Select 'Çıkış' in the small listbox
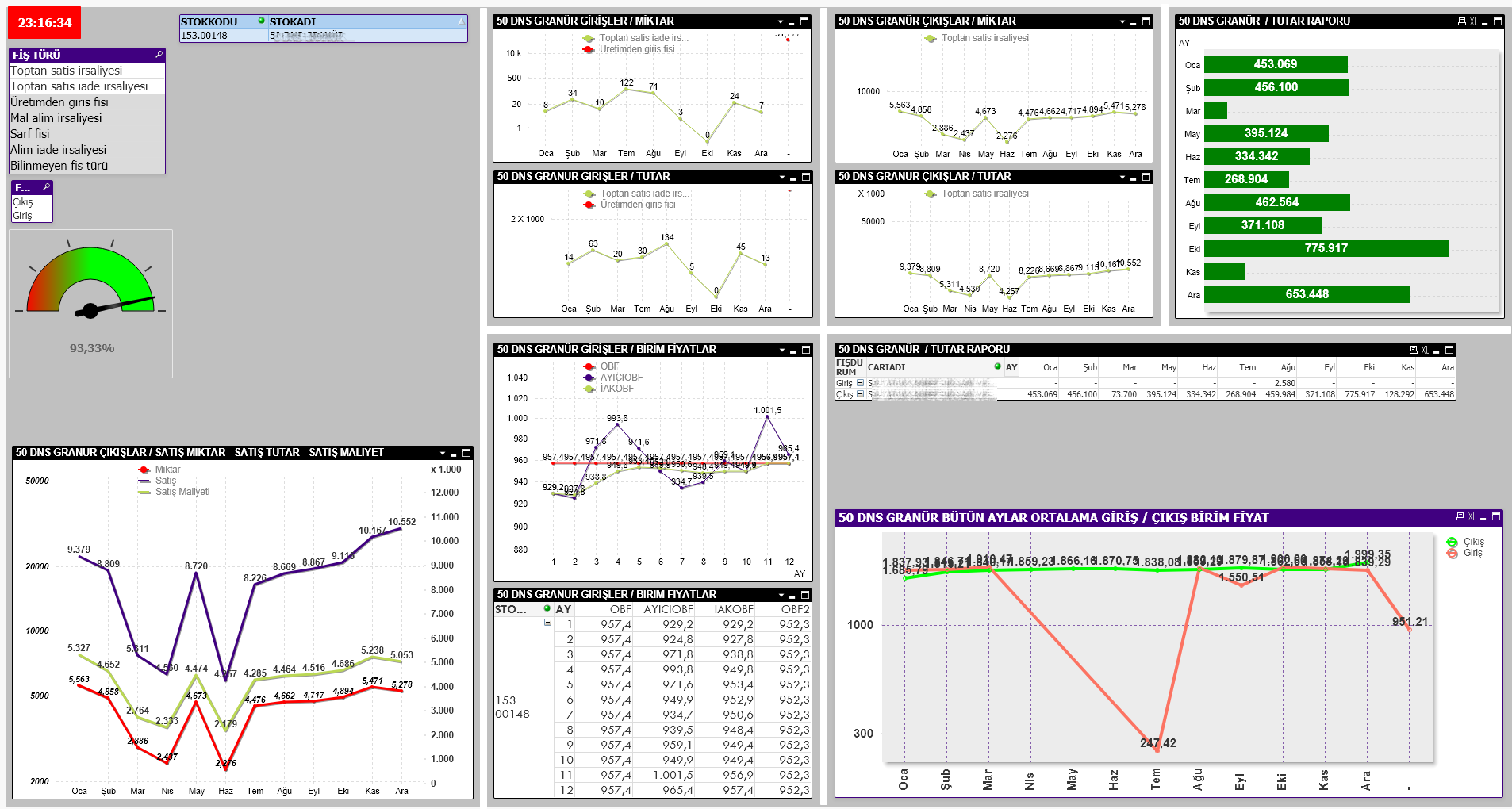The height and width of the screenshot is (809, 1512). [x=23, y=202]
